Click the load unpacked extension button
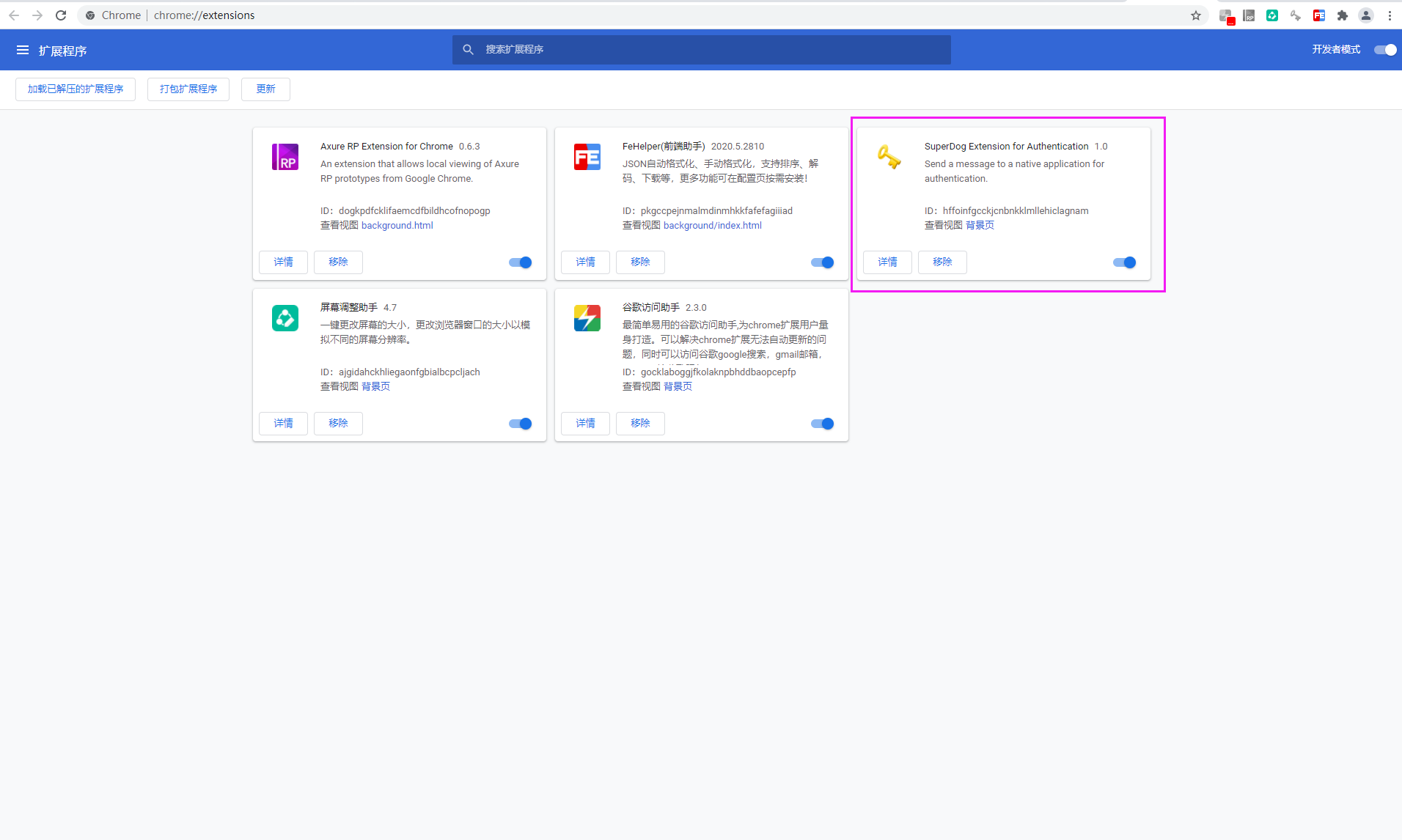 [76, 89]
